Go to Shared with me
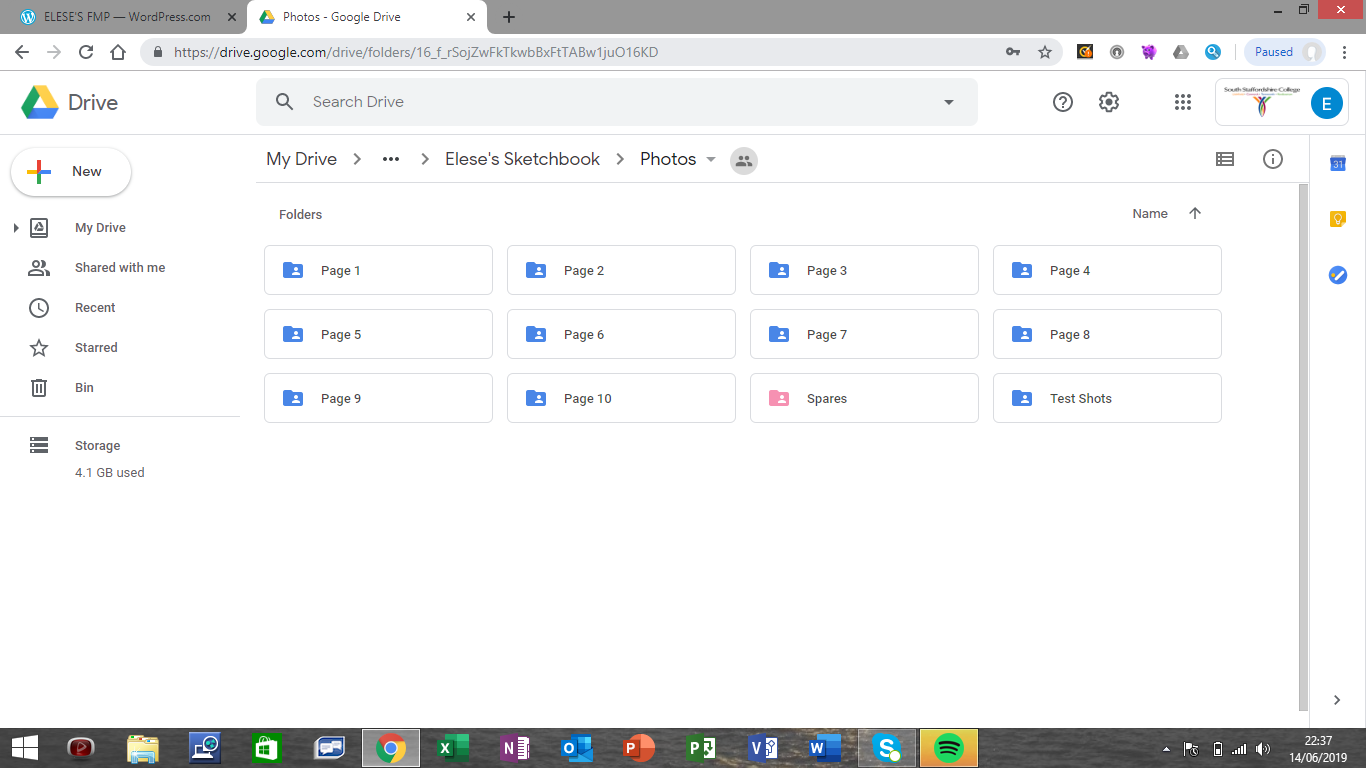 [x=120, y=268]
